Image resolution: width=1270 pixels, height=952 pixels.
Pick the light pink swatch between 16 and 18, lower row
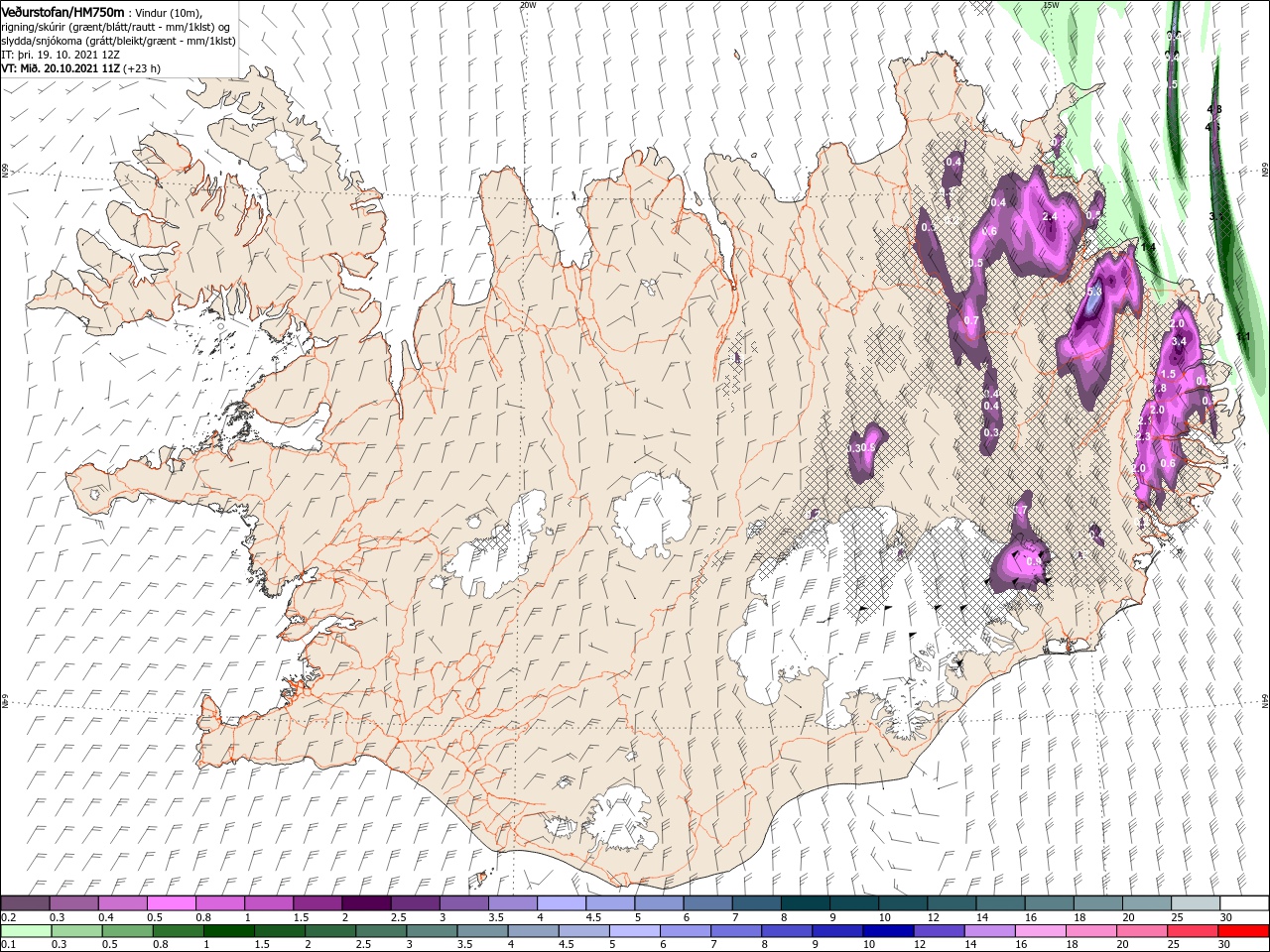pyautogui.click(x=1040, y=931)
